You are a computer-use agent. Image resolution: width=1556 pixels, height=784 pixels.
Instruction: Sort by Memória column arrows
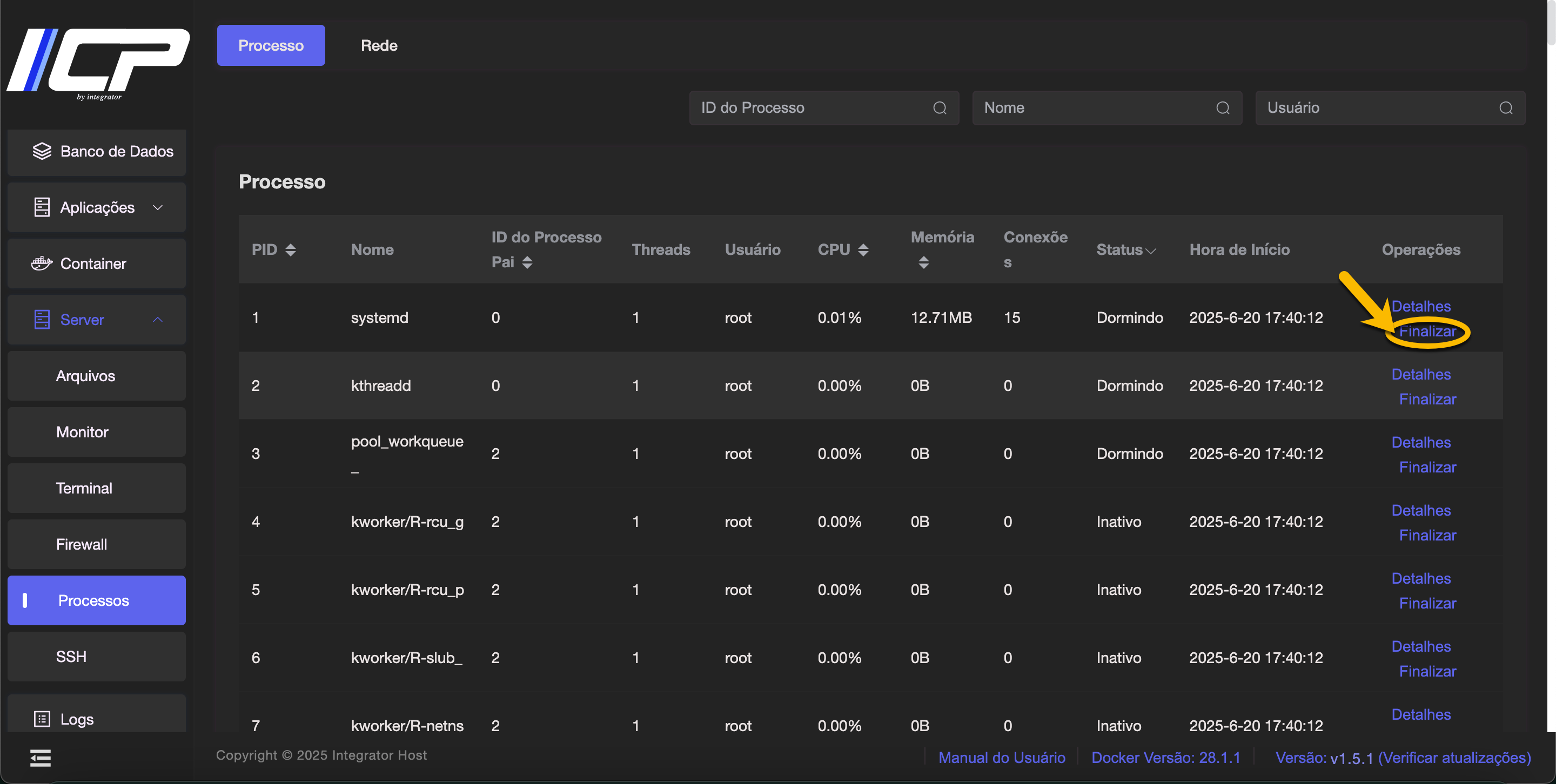(x=923, y=262)
